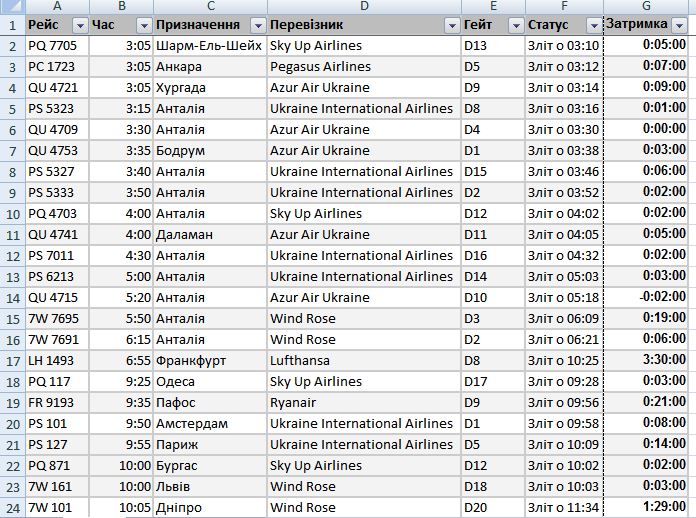
Task: Select column D by its header
Action: [364, 6]
